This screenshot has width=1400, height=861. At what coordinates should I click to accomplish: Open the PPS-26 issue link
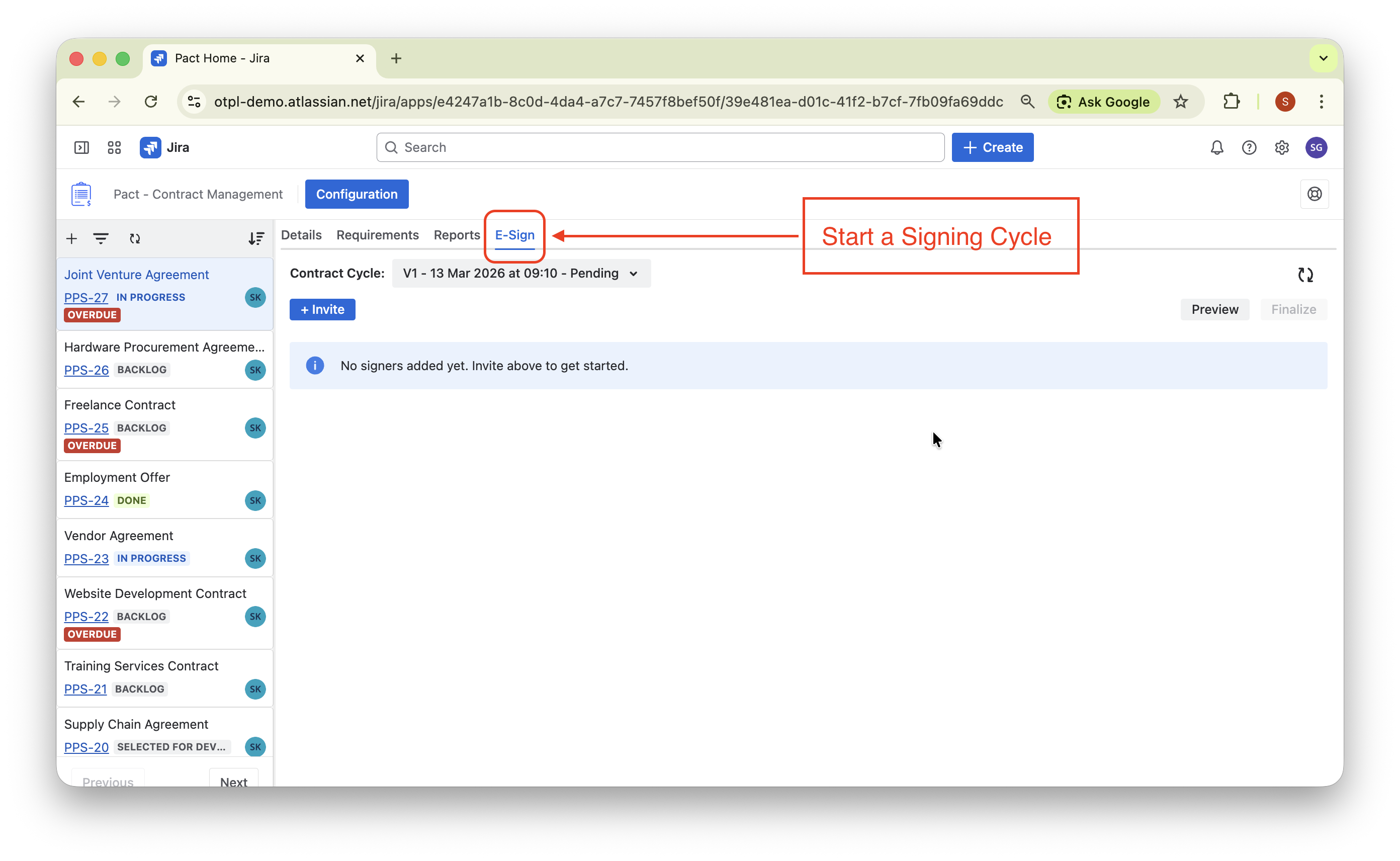(x=86, y=370)
